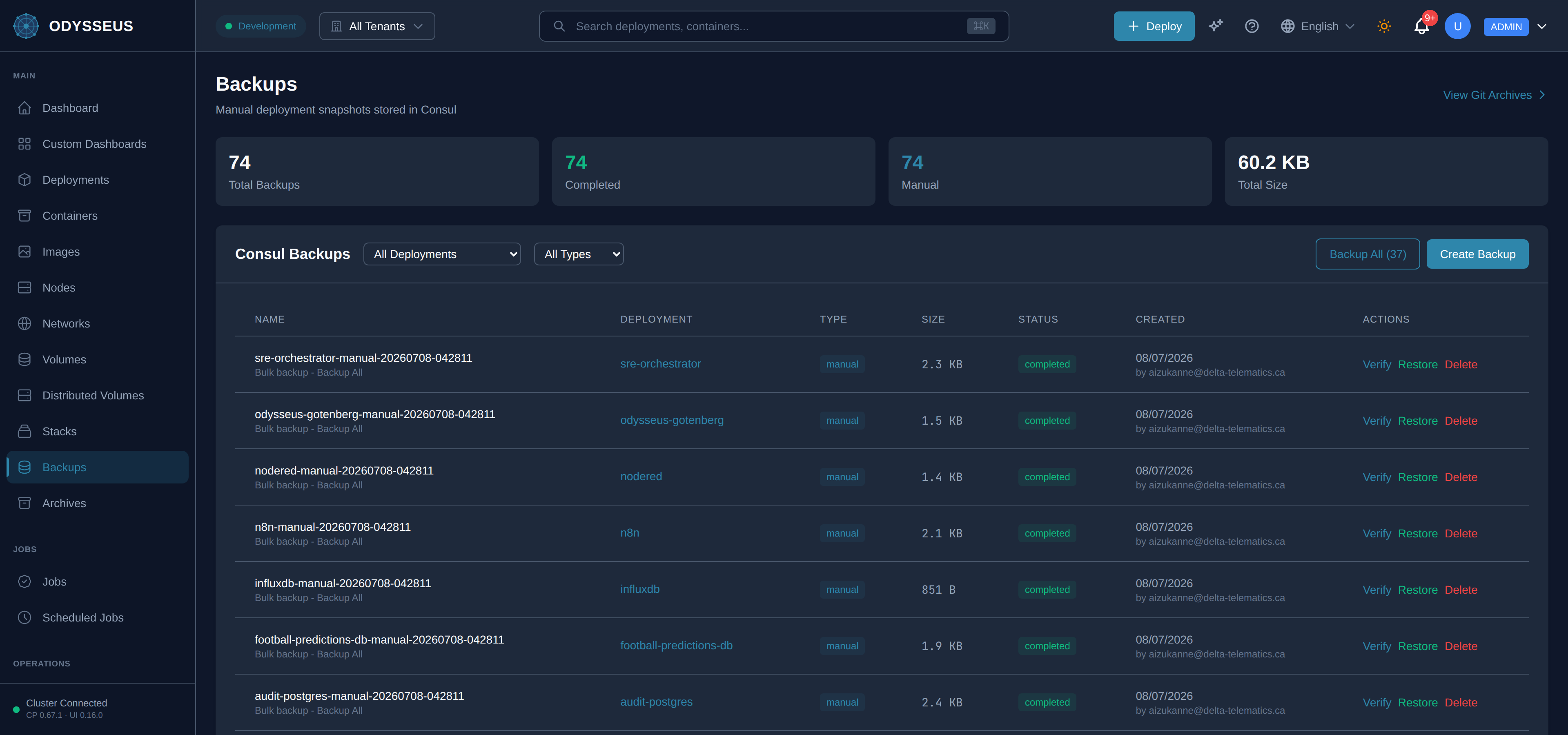Toggle the sun theme icon
Viewport: 1568px width, 735px height.
click(1384, 26)
